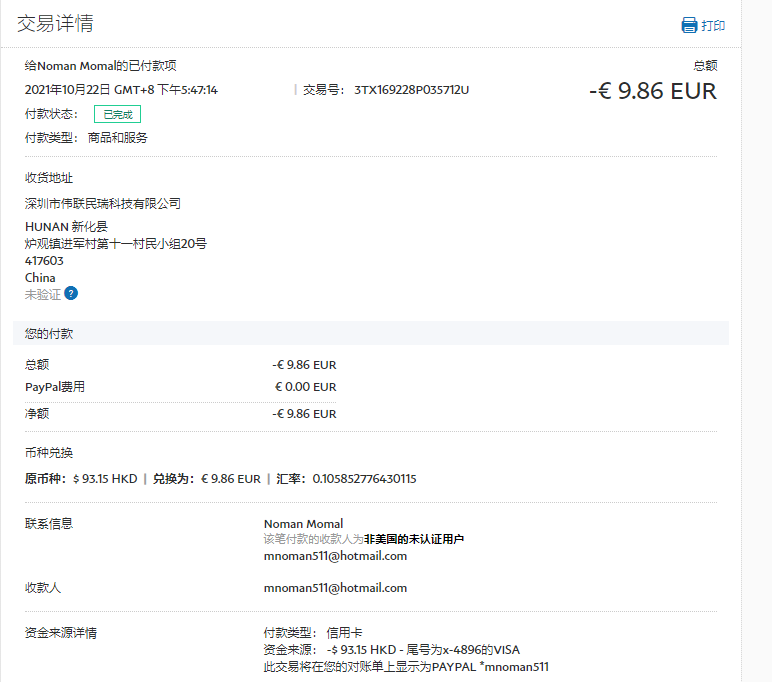Click the PayPal费用 fee amount € 0.00 EUR
Viewport: 772px width, 682px height.
(305, 387)
